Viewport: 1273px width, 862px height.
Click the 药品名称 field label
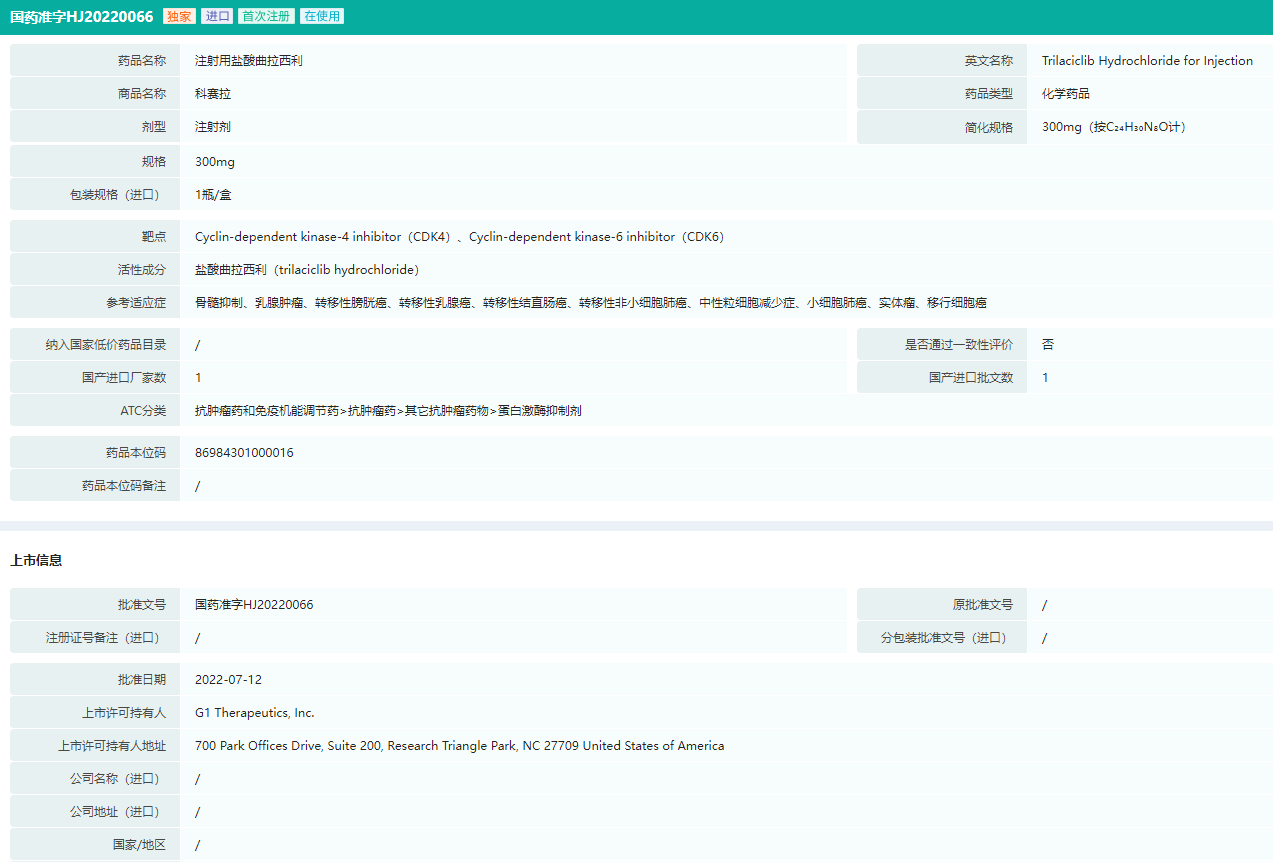pyautogui.click(x=142, y=61)
